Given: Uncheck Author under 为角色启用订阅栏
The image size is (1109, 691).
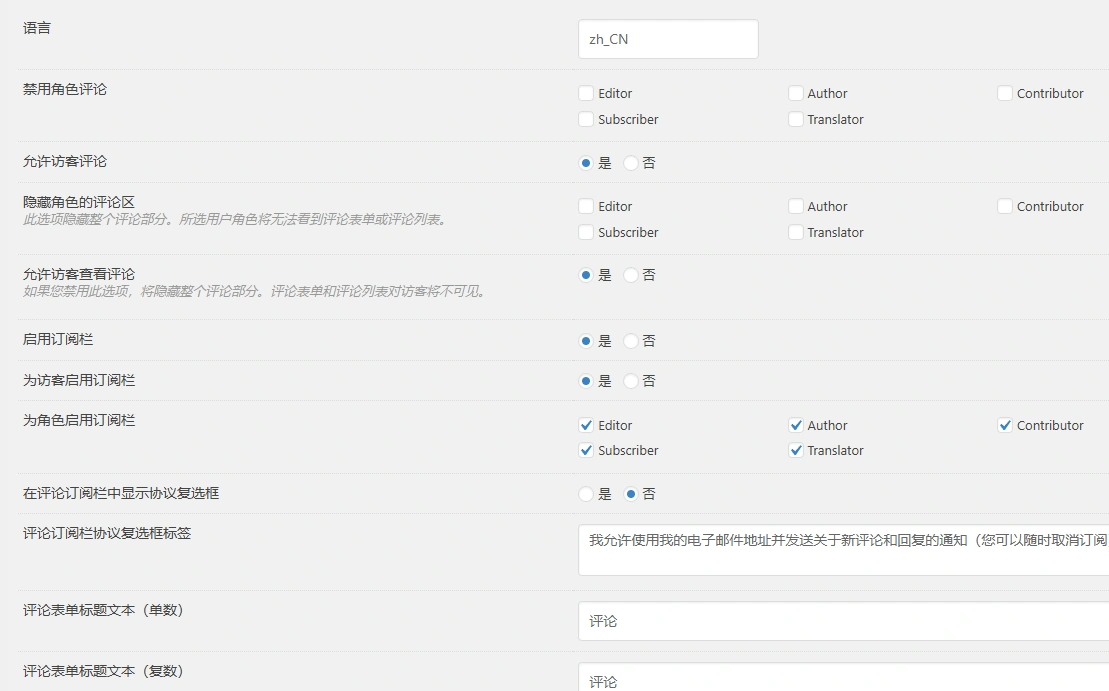Looking at the screenshot, I should pos(795,425).
